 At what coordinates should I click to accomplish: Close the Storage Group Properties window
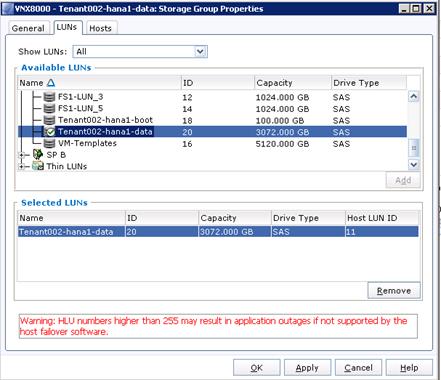click(x=430, y=9)
